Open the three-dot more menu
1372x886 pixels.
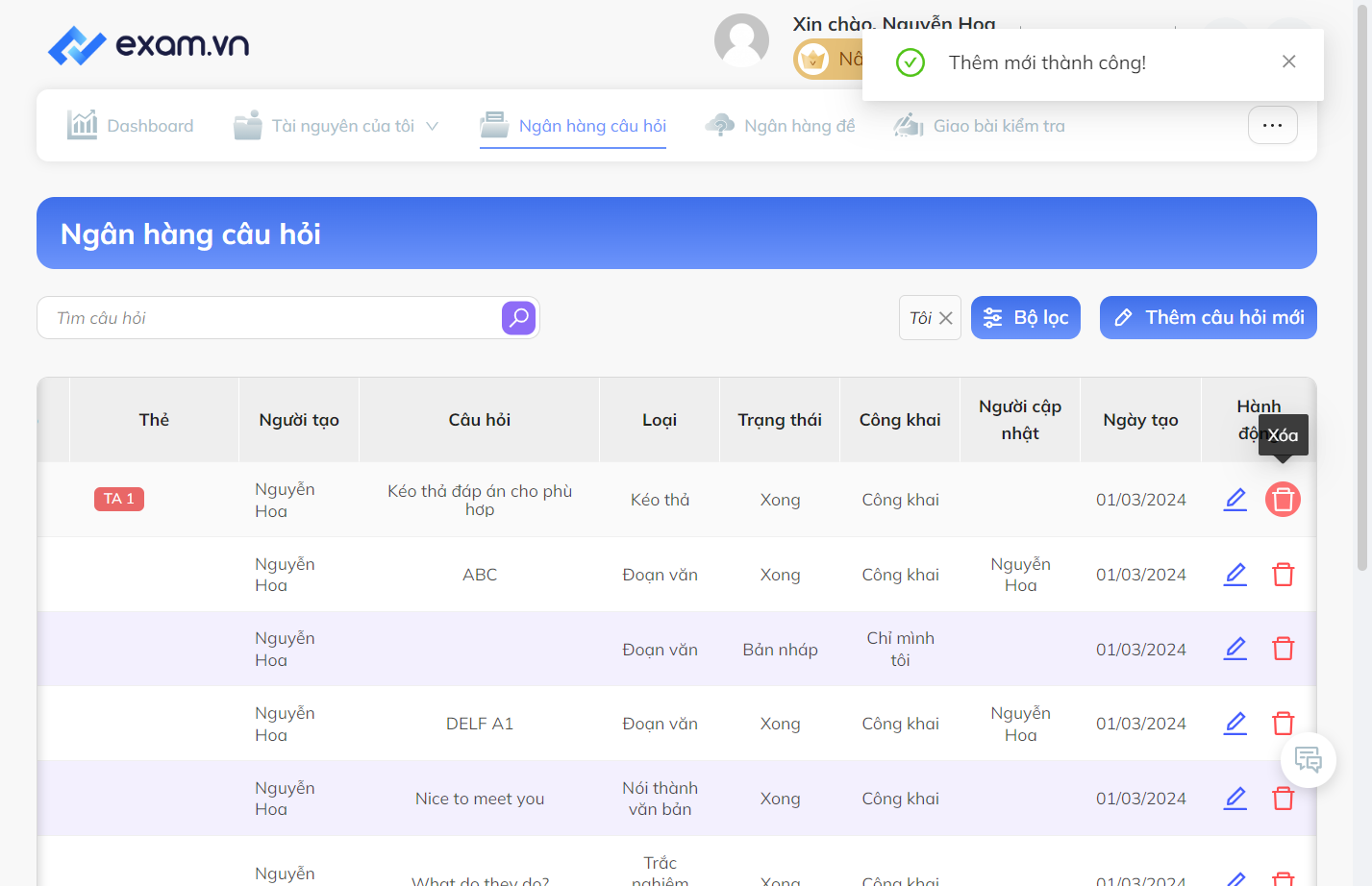1272,125
